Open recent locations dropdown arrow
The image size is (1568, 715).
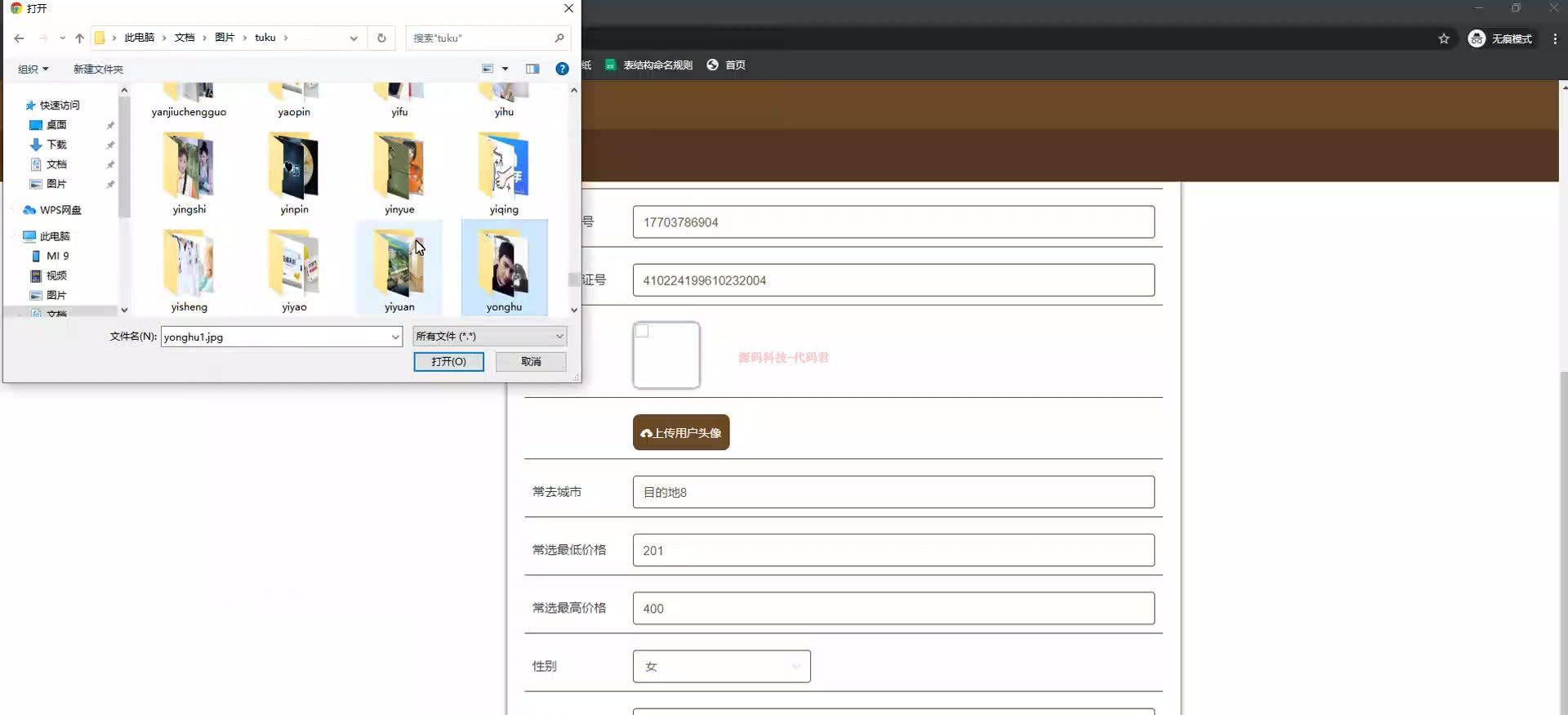click(62, 38)
